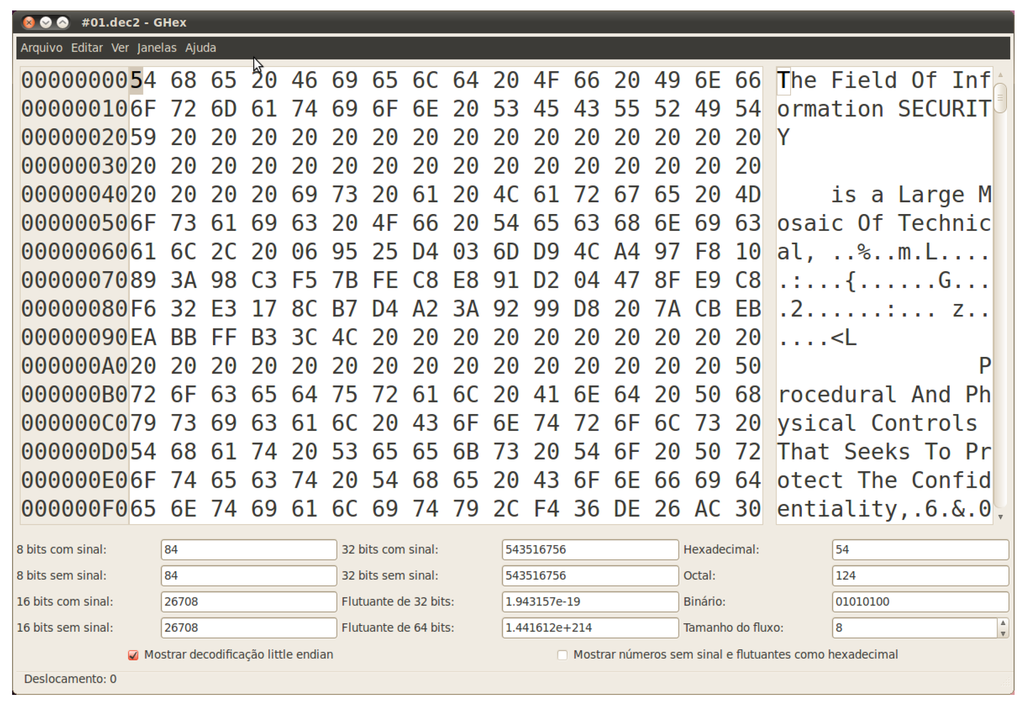The width and height of the screenshot is (1024, 709).
Task: Click the hex view vertical scrollbar
Action: [x=1000, y=300]
